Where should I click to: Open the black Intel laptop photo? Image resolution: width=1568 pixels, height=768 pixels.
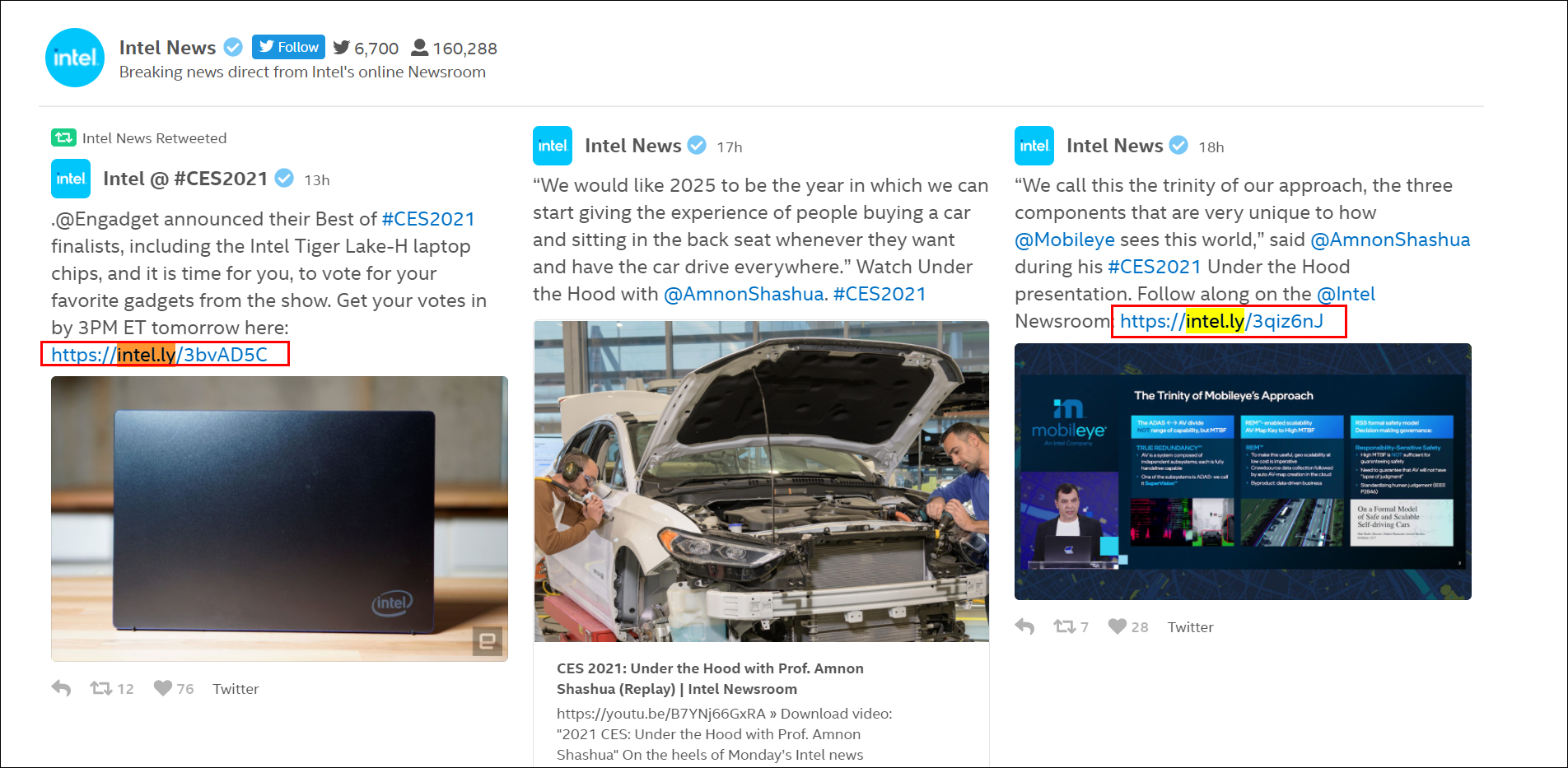click(279, 519)
